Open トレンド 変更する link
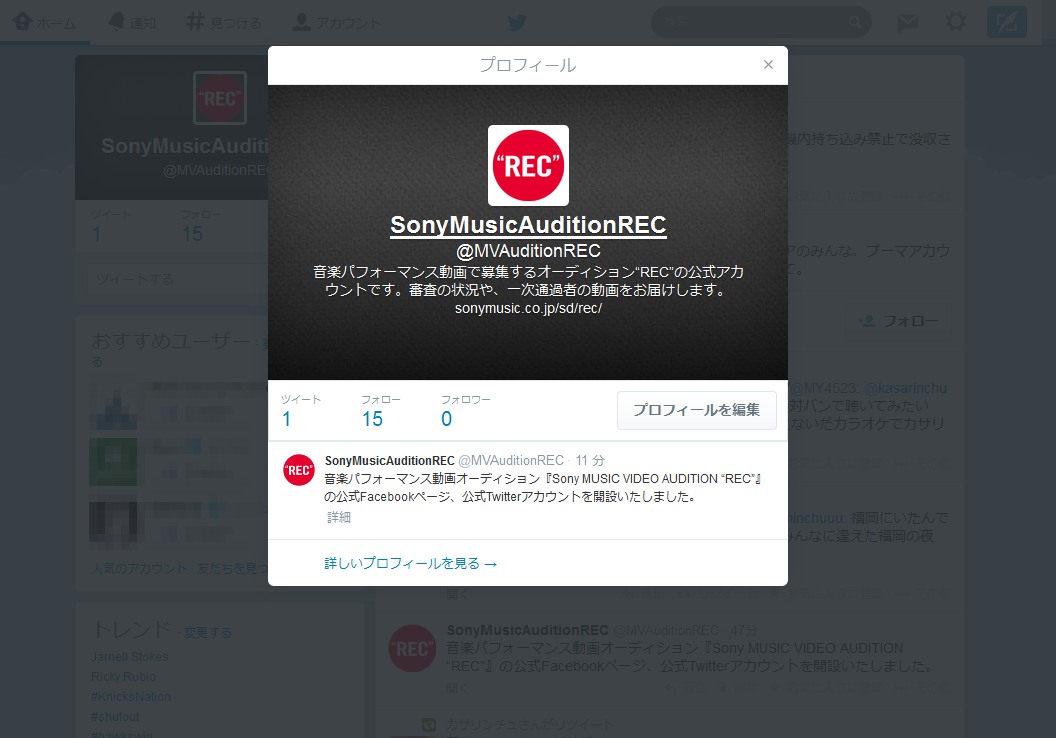Image resolution: width=1056 pixels, height=738 pixels. [x=207, y=632]
